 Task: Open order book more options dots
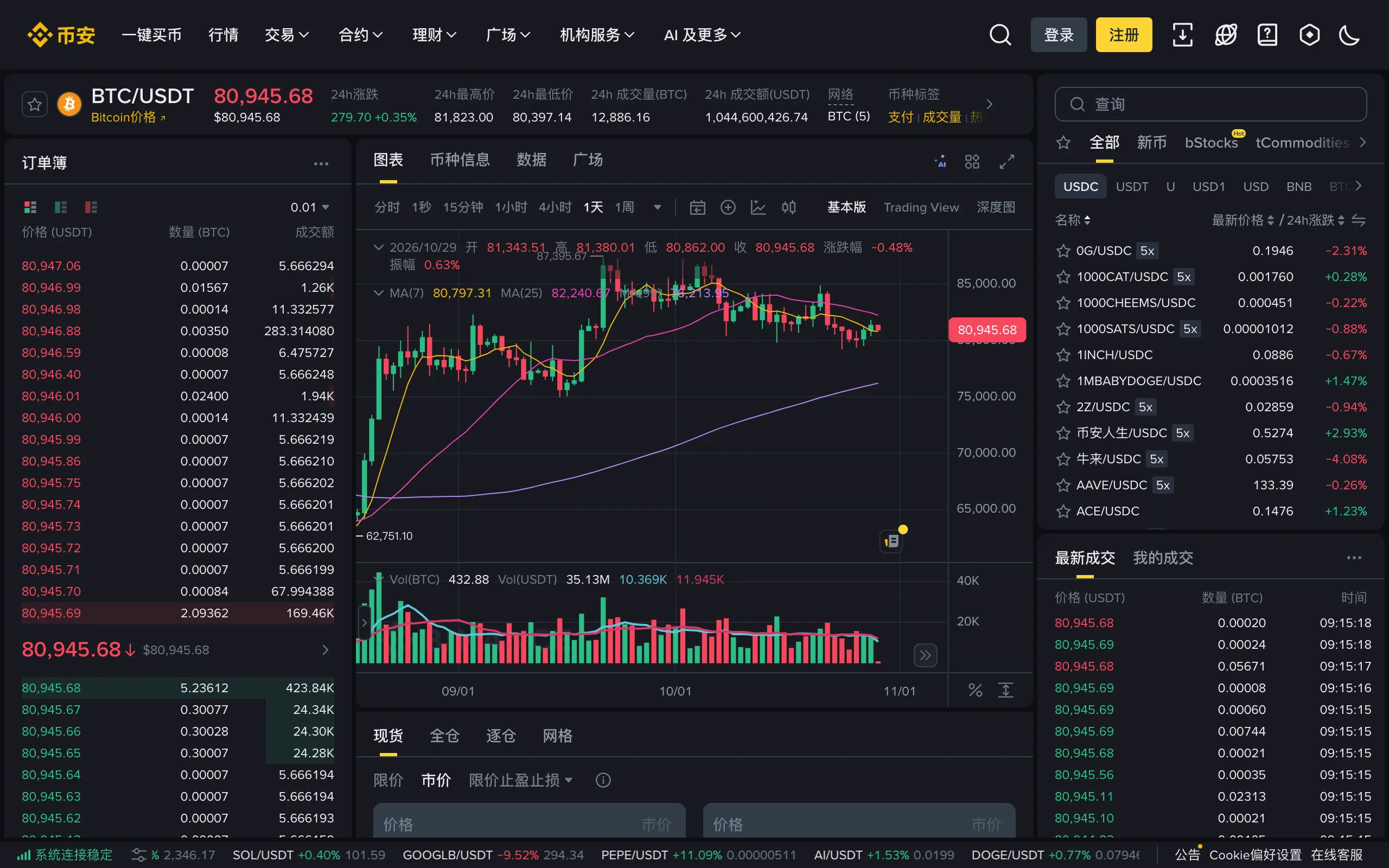coord(321,164)
